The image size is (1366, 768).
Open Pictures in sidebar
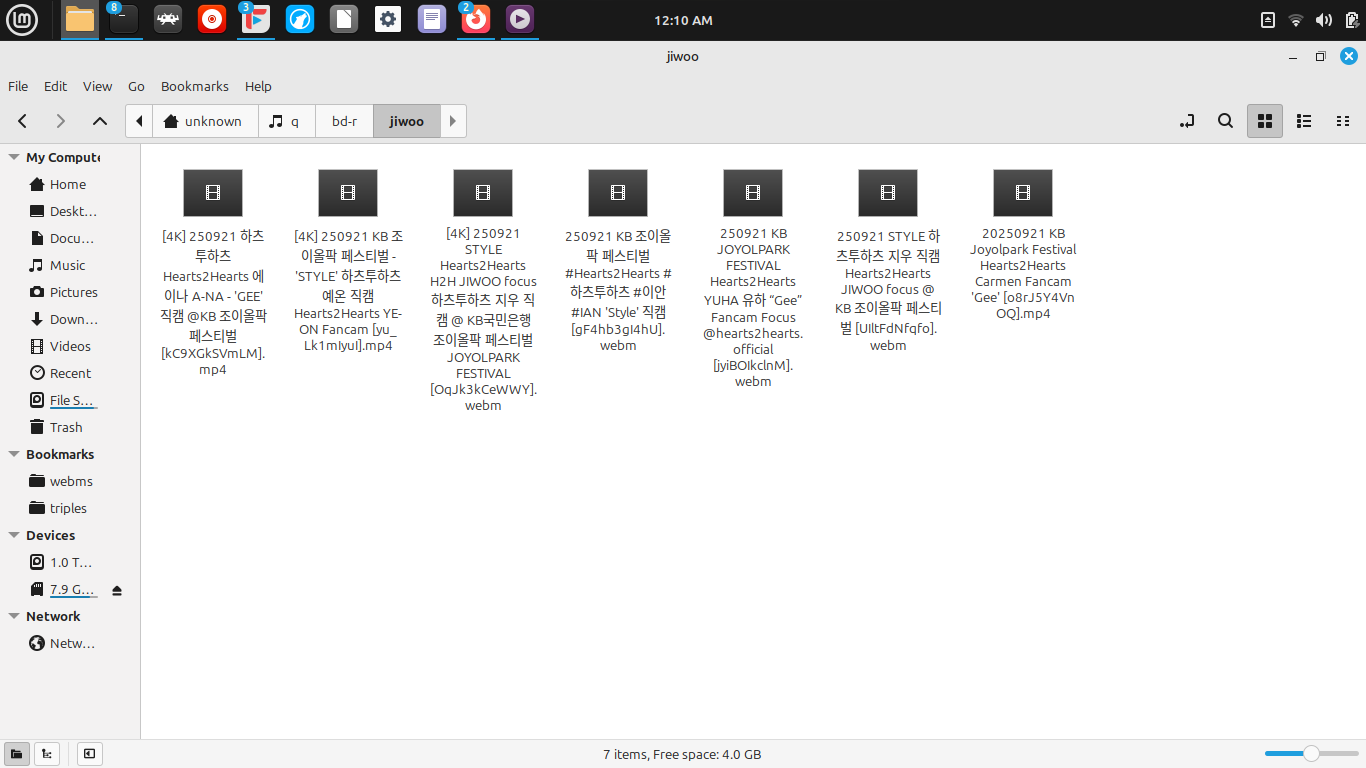(x=65, y=292)
